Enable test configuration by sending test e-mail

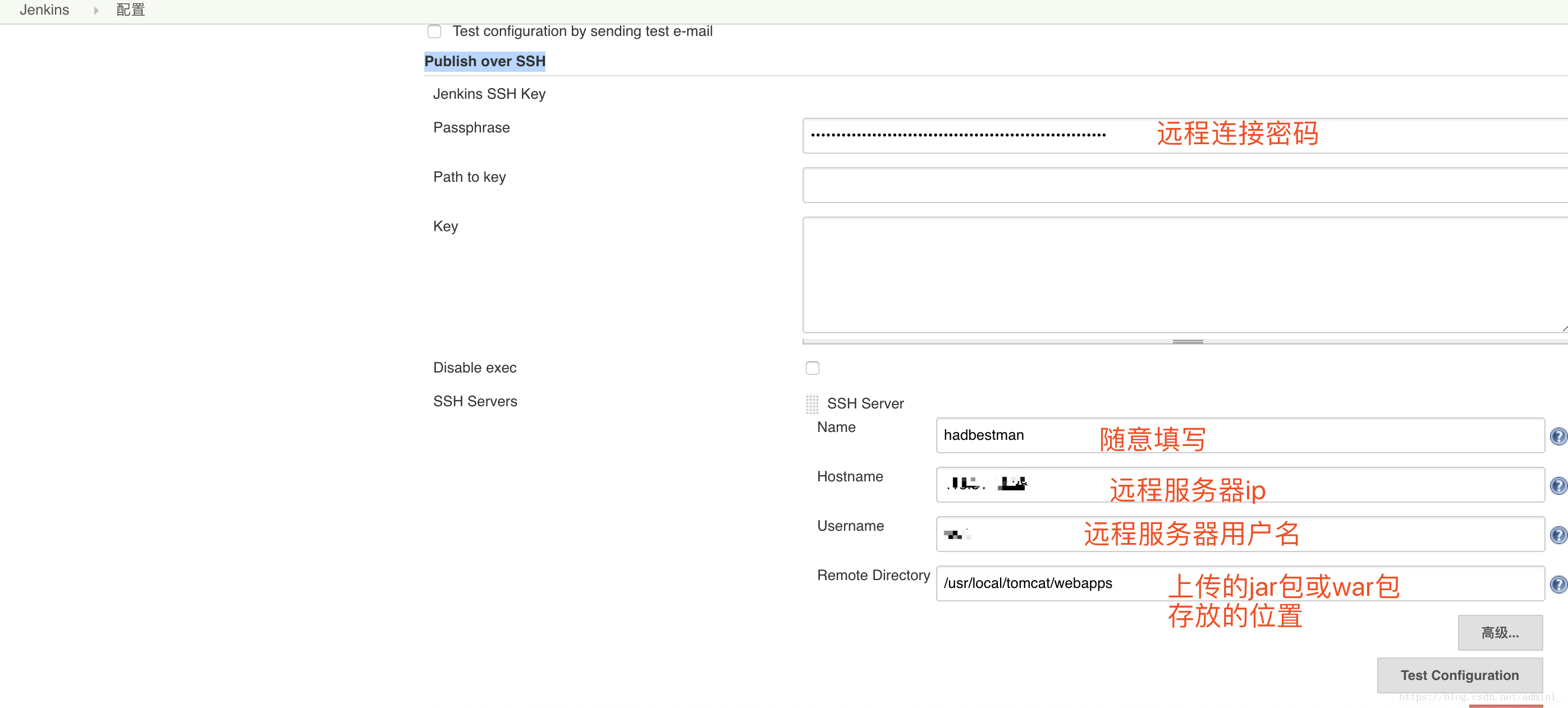[434, 31]
